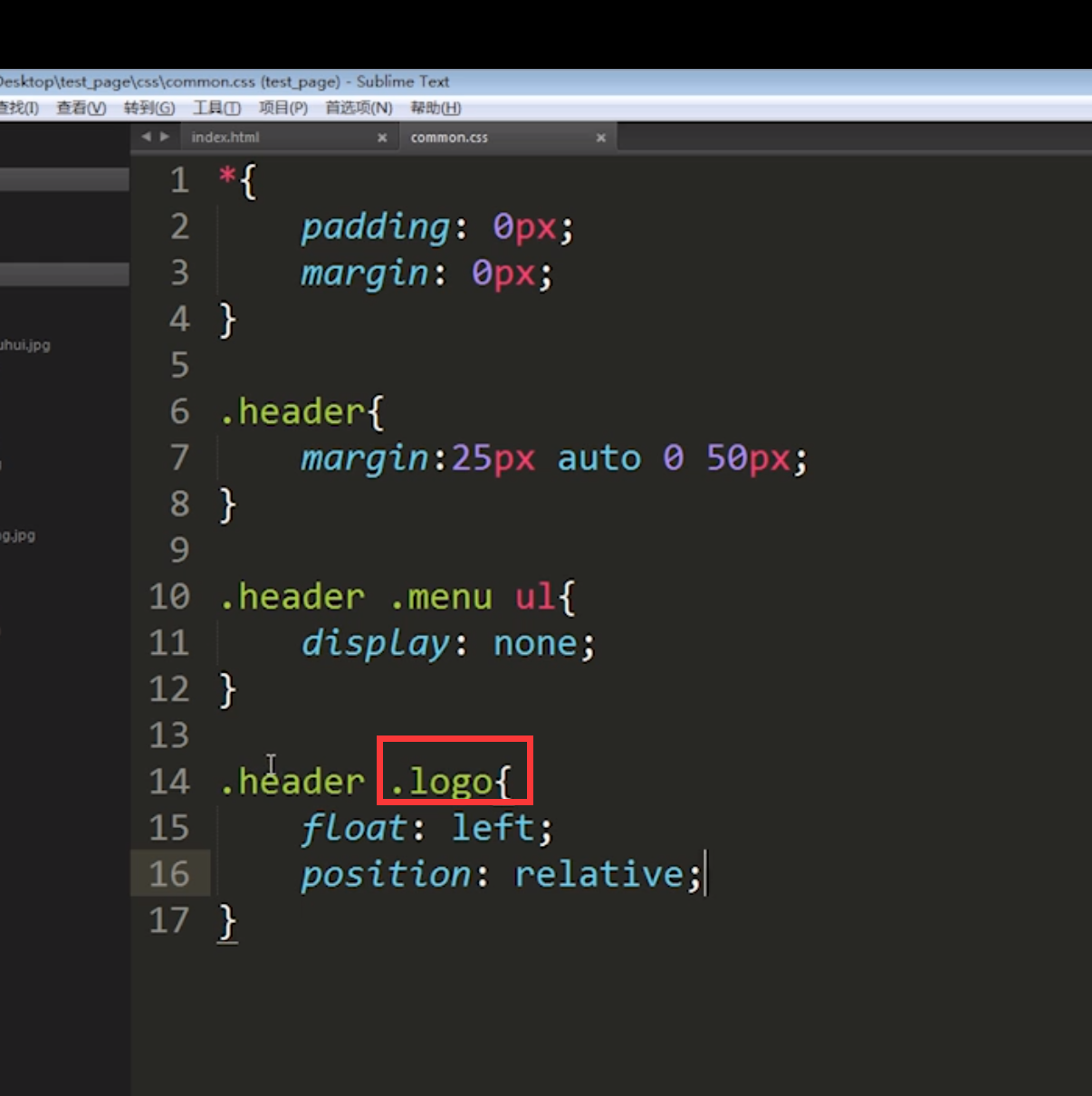The width and height of the screenshot is (1092, 1096).
Task: Click the left tab-scroll arrow
Action: [146, 137]
